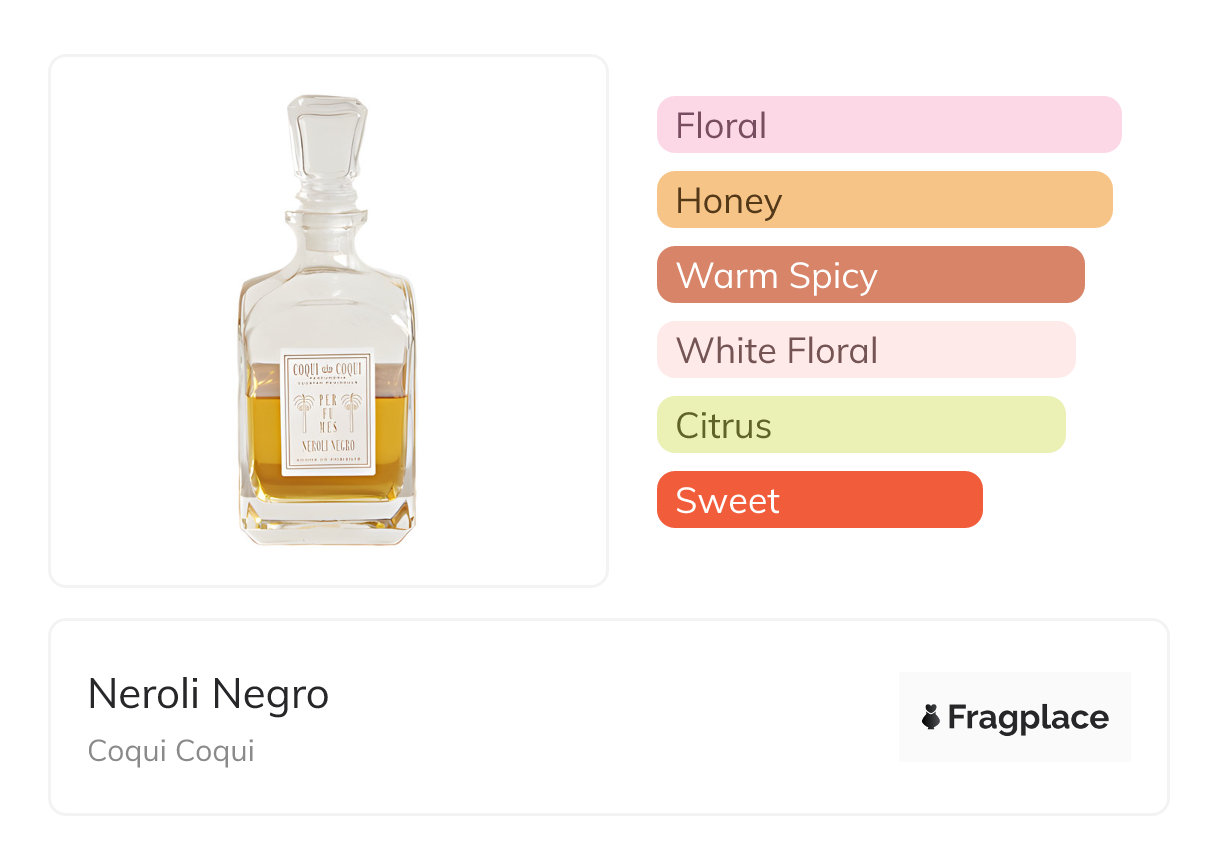Screen dimensions: 1218x864
Task: Click the Coqui Coqui heading on bottle label
Action: pyautogui.click(x=327, y=369)
